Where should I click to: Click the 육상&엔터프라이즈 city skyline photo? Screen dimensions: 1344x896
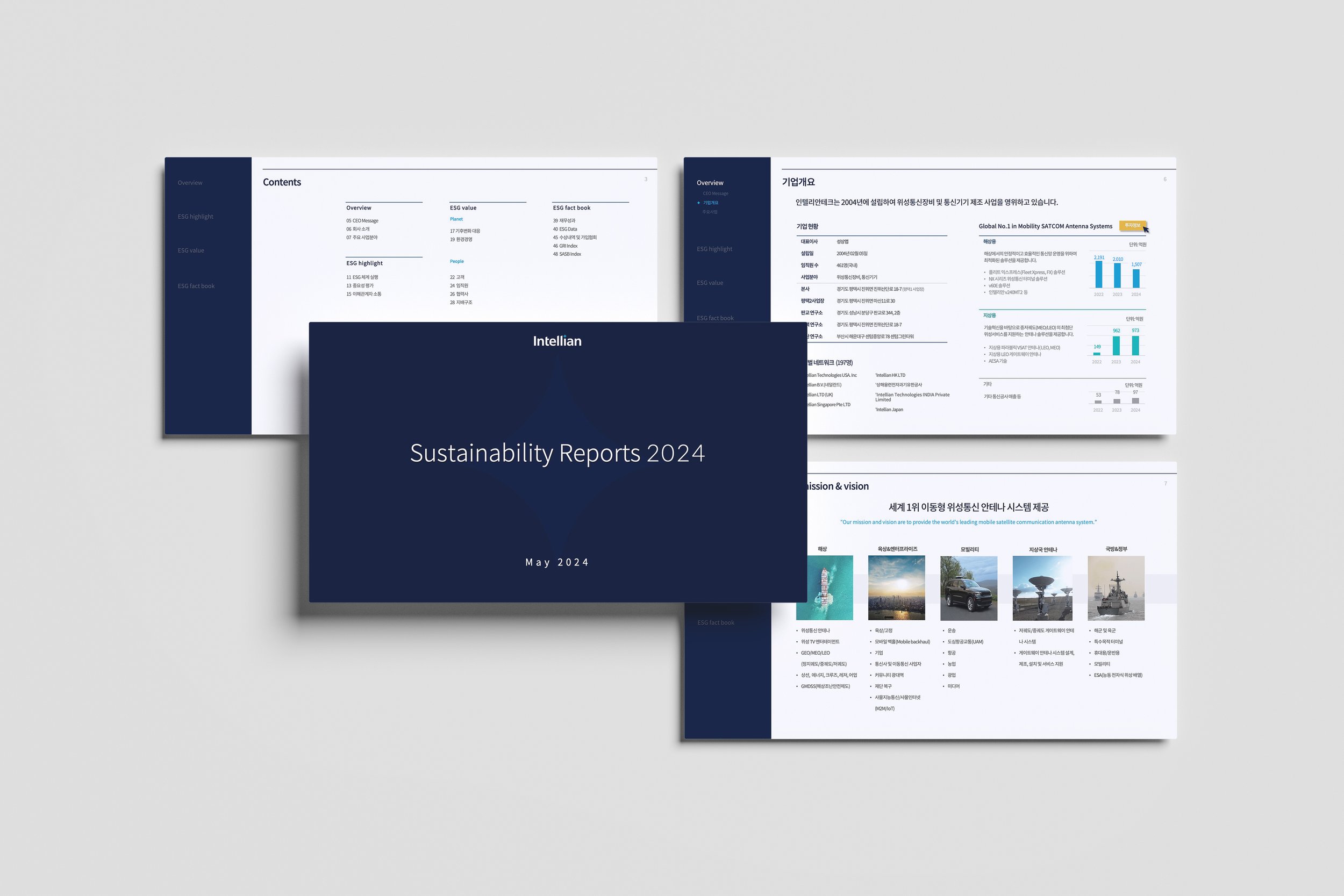tap(897, 588)
